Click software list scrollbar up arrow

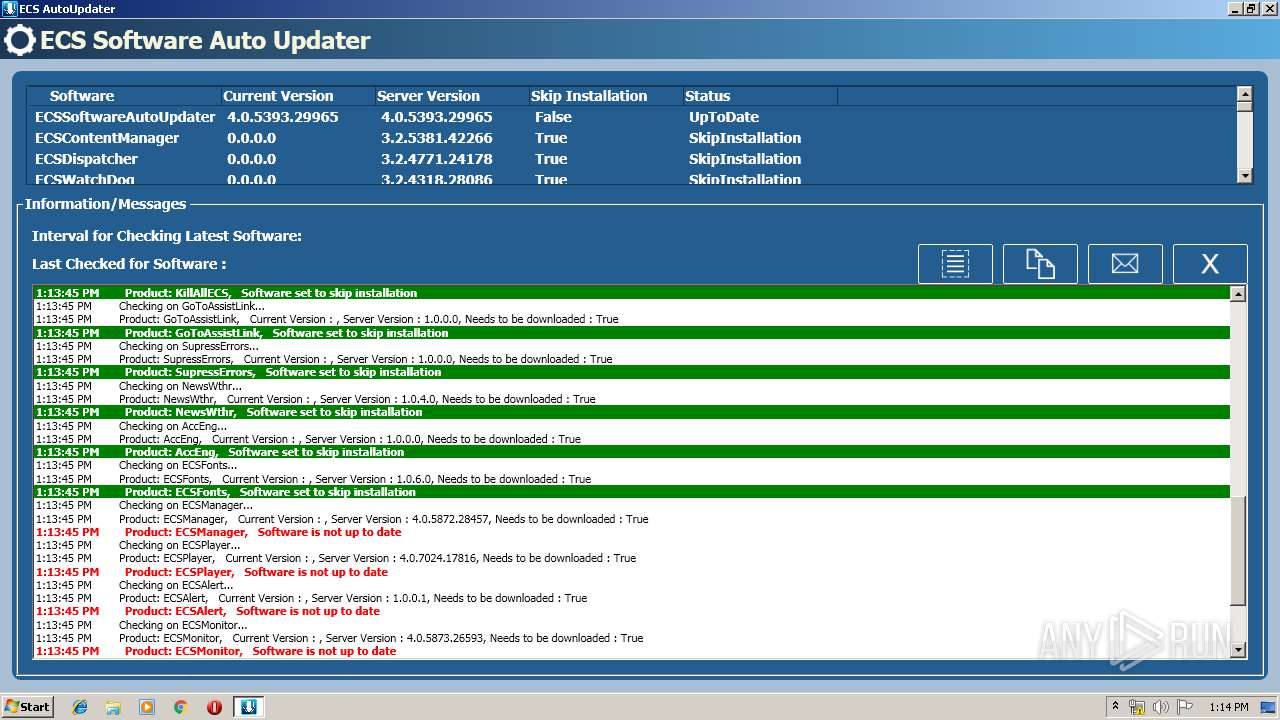click(1244, 95)
